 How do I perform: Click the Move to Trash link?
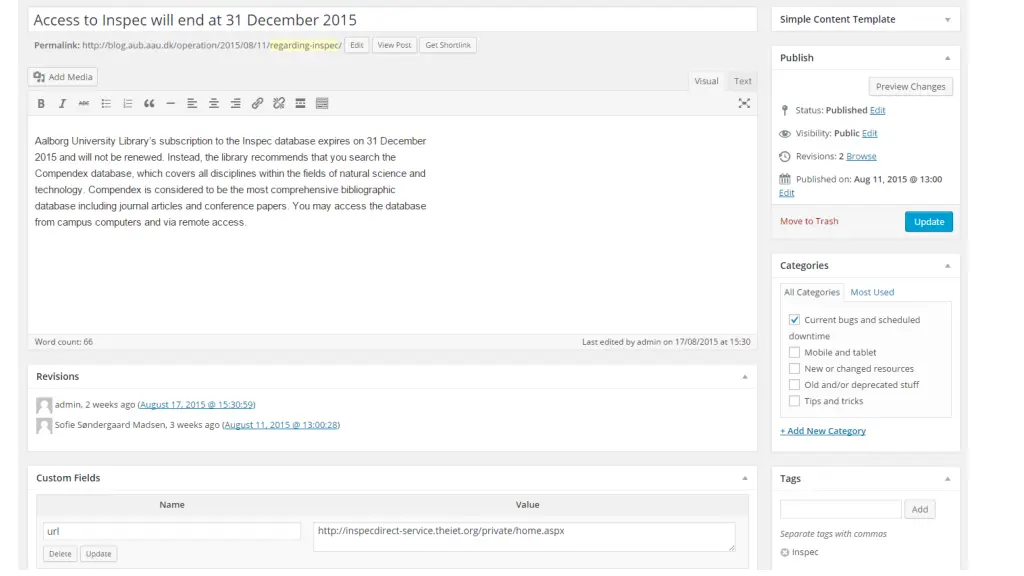(809, 221)
